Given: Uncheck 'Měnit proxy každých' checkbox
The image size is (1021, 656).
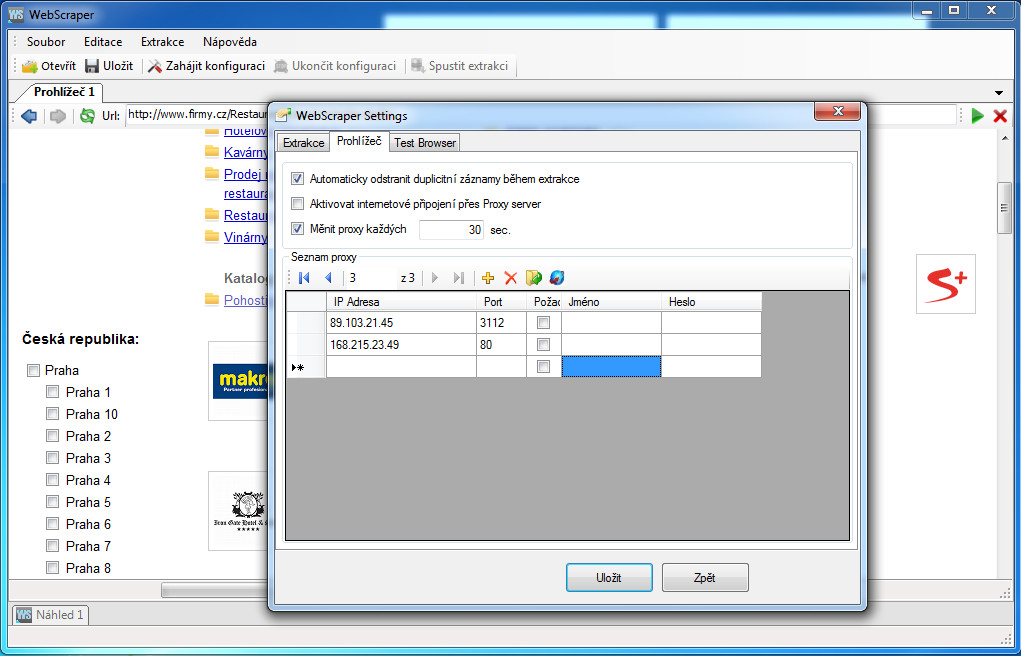Looking at the screenshot, I should [298, 229].
